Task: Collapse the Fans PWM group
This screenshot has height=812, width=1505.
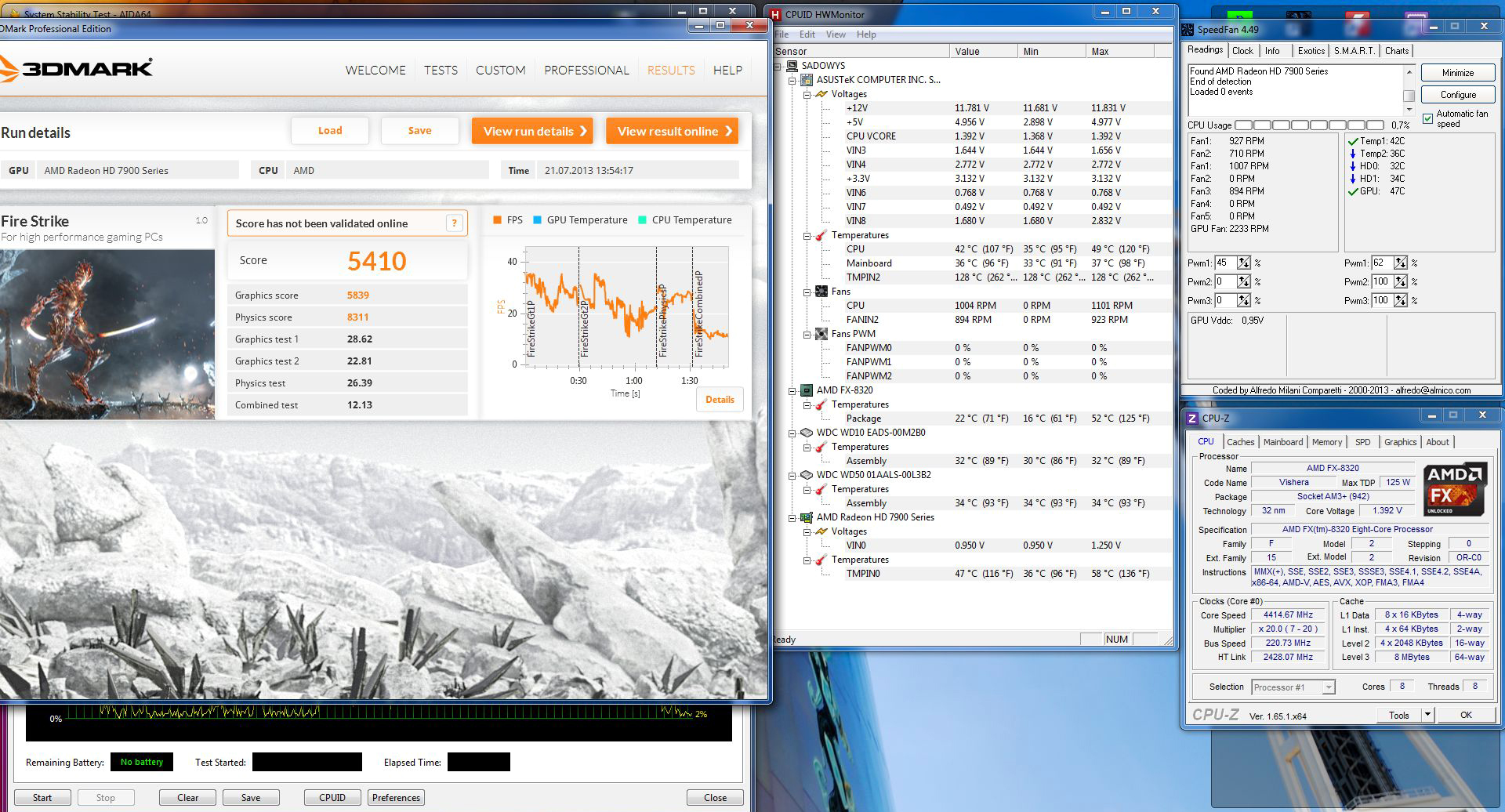Action: pos(807,334)
